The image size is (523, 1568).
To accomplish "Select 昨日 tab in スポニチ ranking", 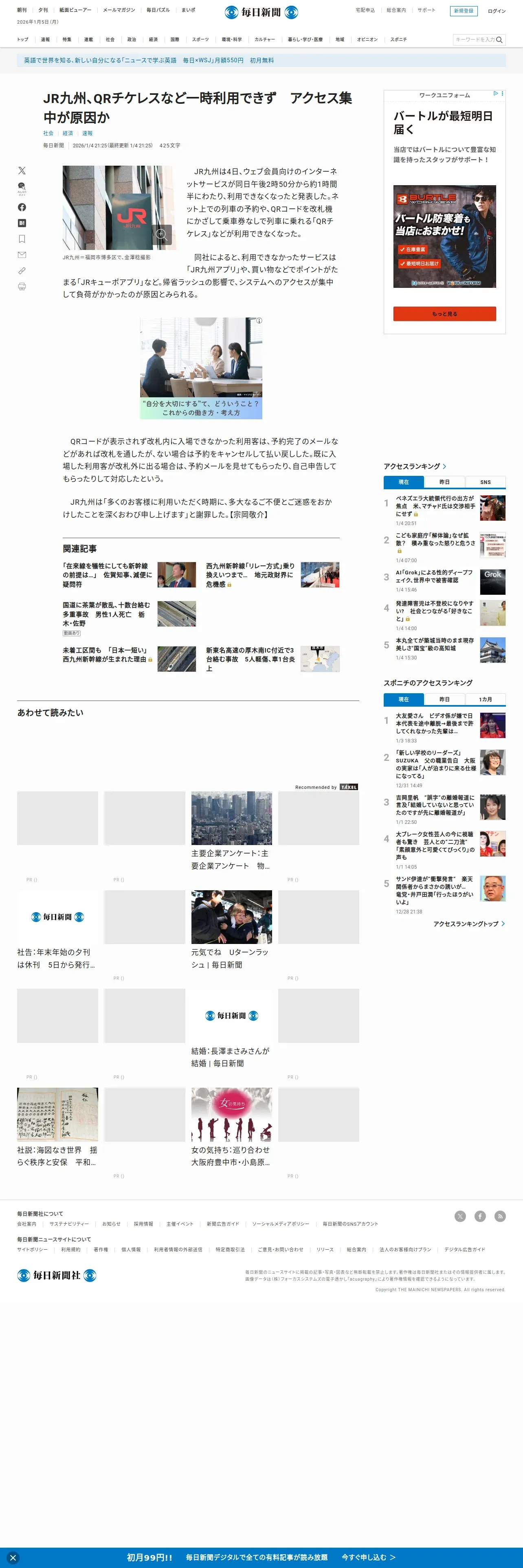I will point(444,699).
